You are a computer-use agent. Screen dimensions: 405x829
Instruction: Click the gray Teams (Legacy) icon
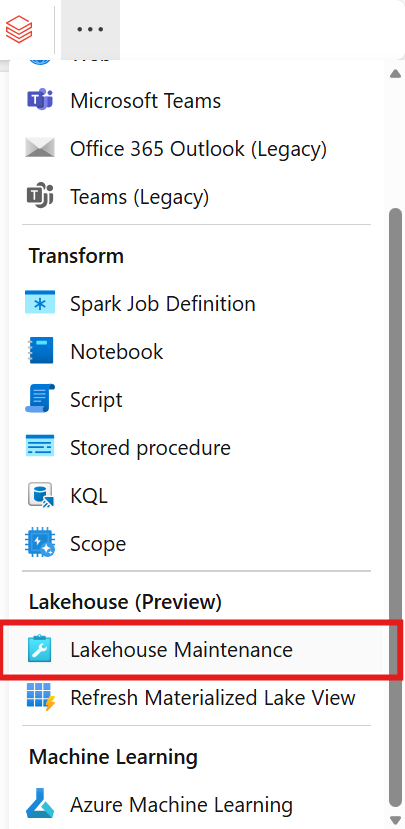coord(40,197)
